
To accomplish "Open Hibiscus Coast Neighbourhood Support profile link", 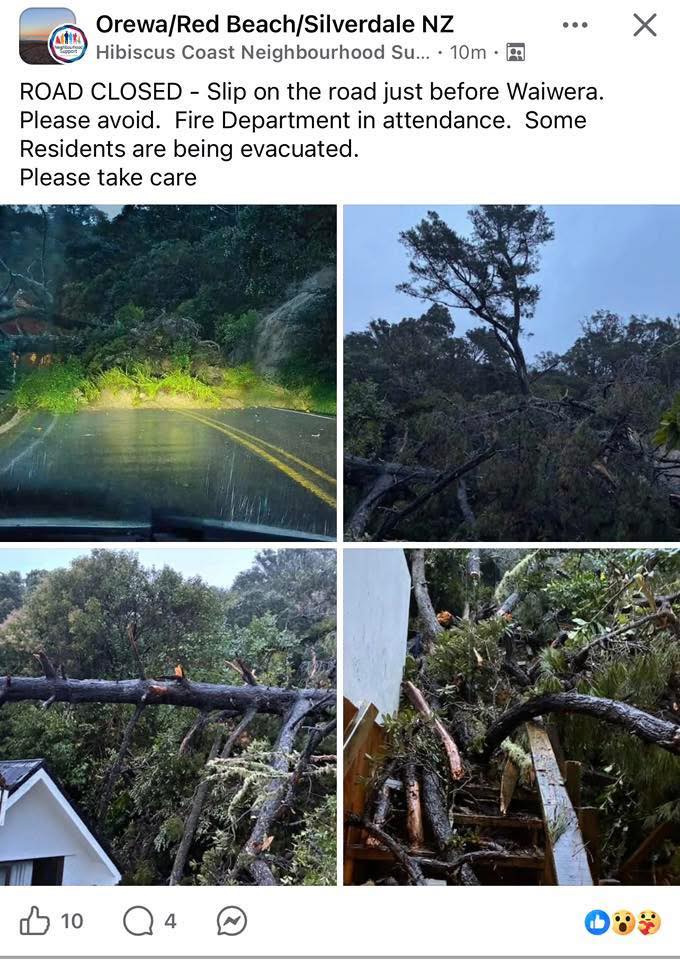I will click(x=263, y=53).
